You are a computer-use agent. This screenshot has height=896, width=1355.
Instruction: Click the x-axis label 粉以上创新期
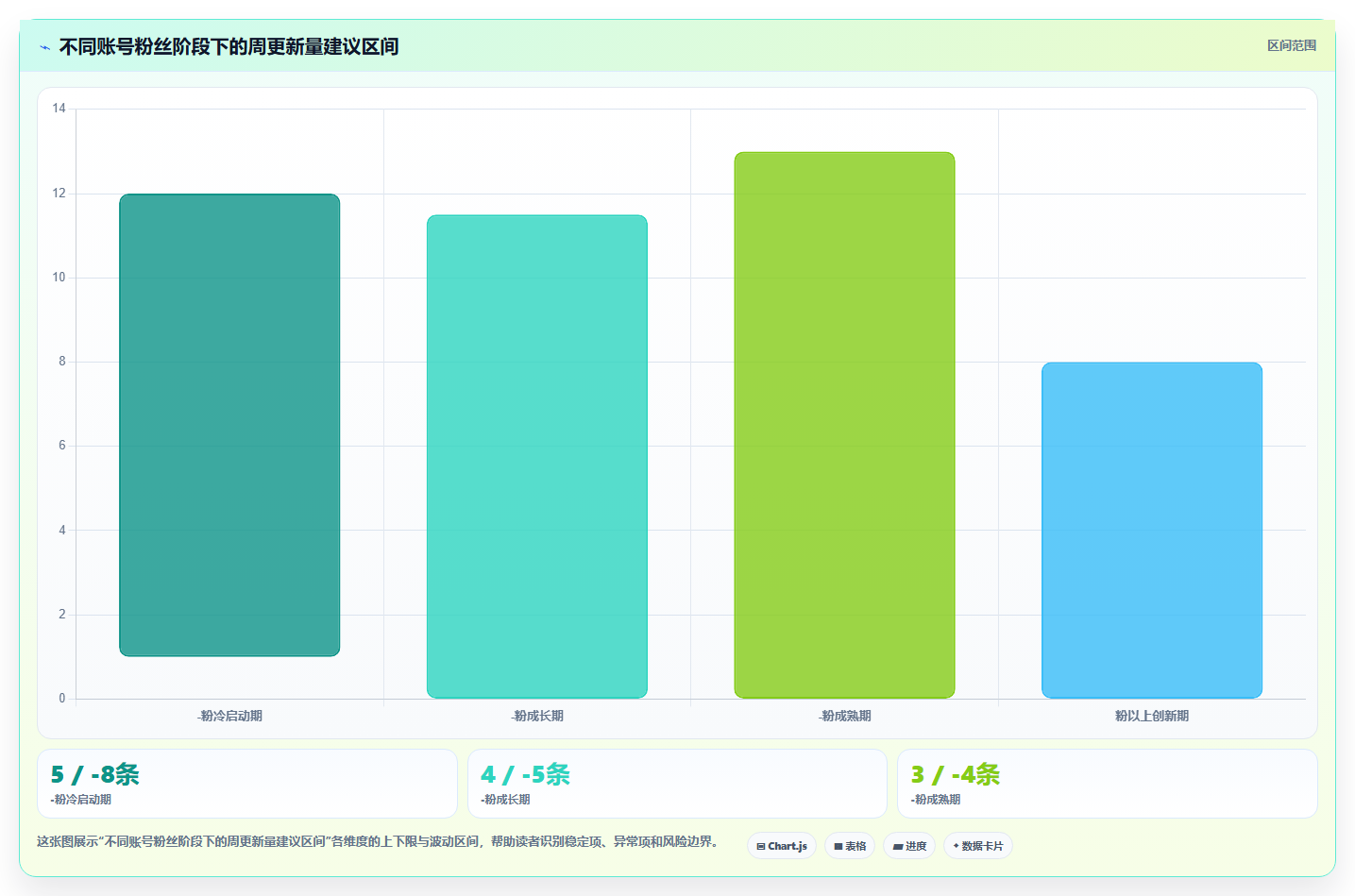pyautogui.click(x=1152, y=716)
